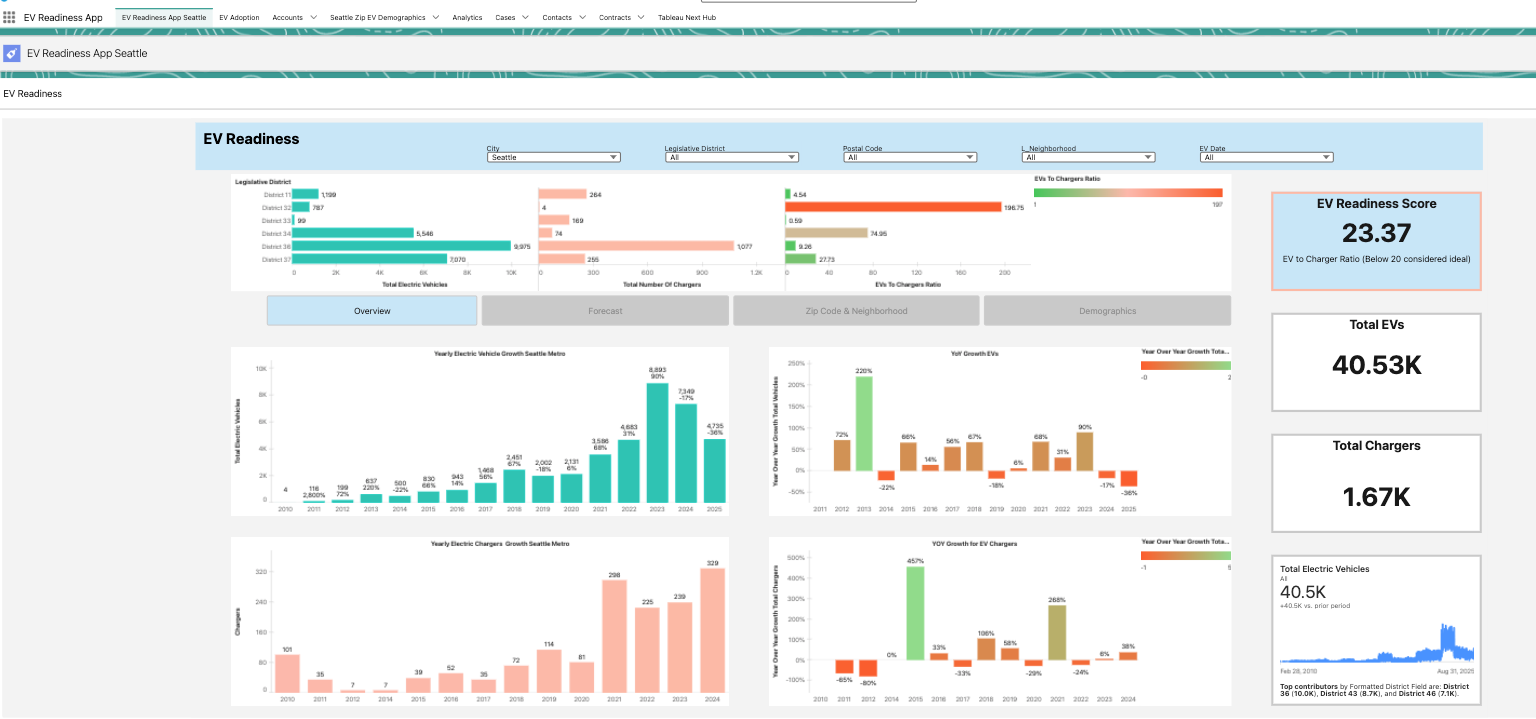The width and height of the screenshot is (1536, 719).
Task: Select the 2023 bar in Yearly EV Growth
Action: [657, 442]
